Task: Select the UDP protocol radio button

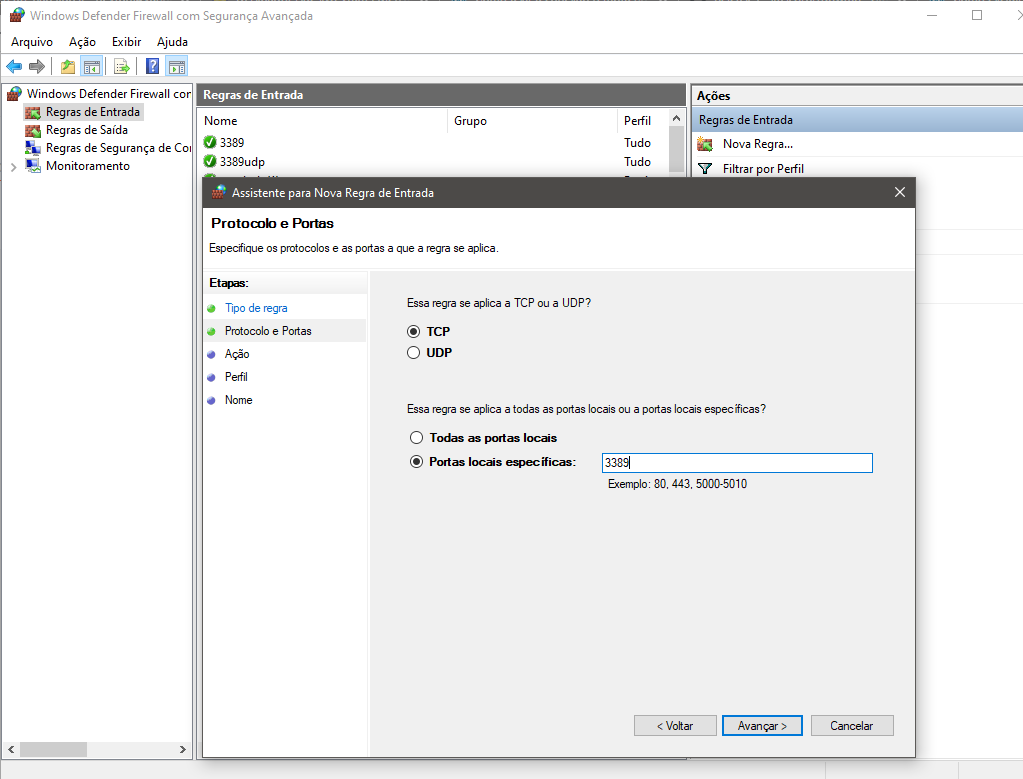Action: coord(413,353)
